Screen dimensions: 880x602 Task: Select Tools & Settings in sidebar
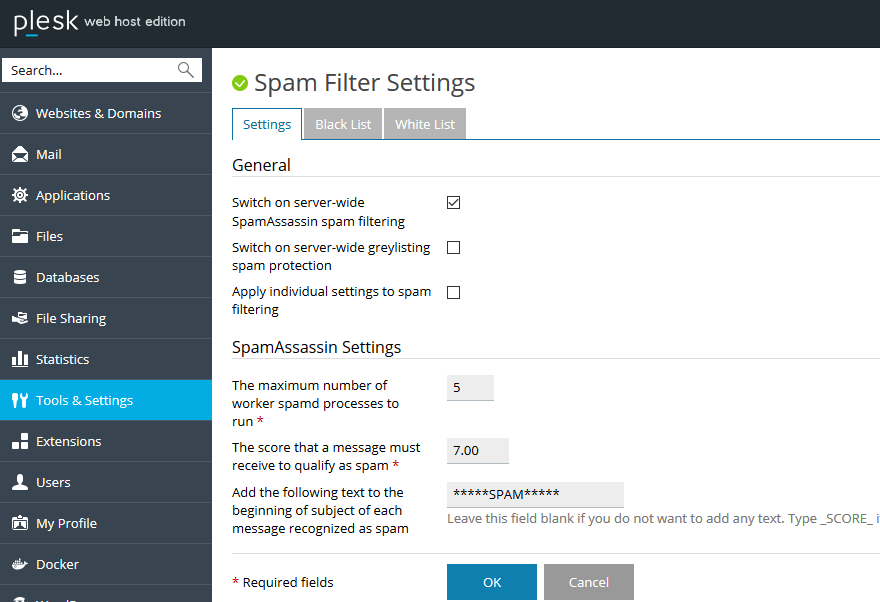(106, 400)
